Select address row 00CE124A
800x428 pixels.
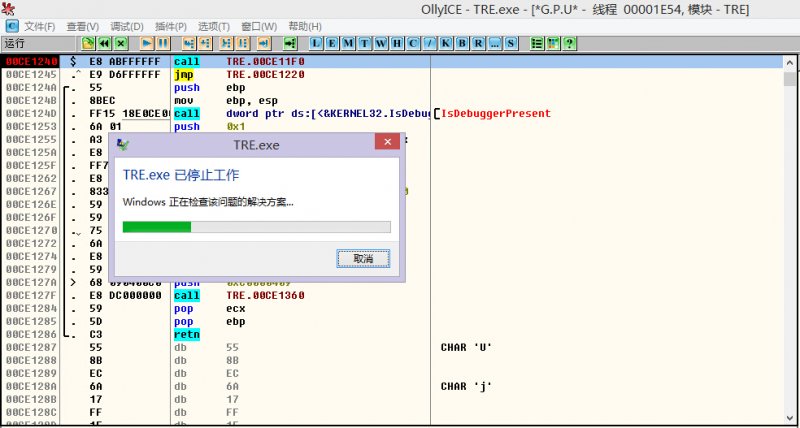pyautogui.click(x=32, y=88)
